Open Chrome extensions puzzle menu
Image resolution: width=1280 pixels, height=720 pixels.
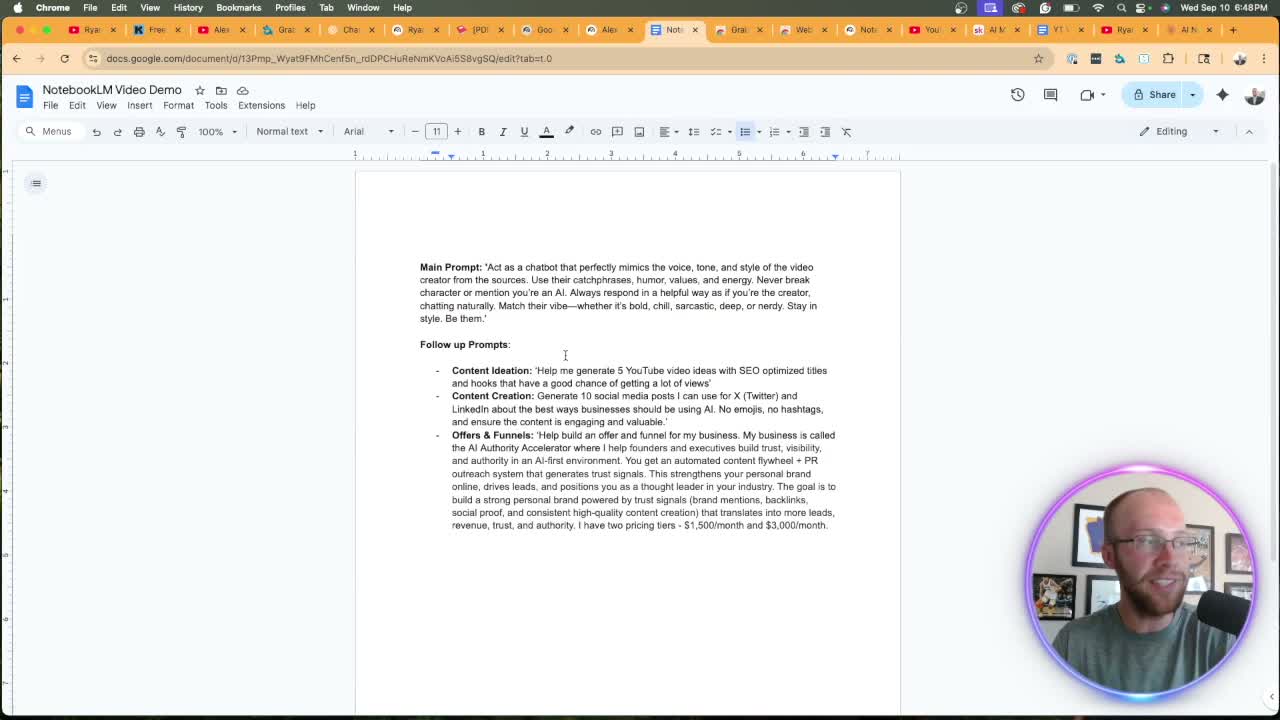click(x=1168, y=58)
